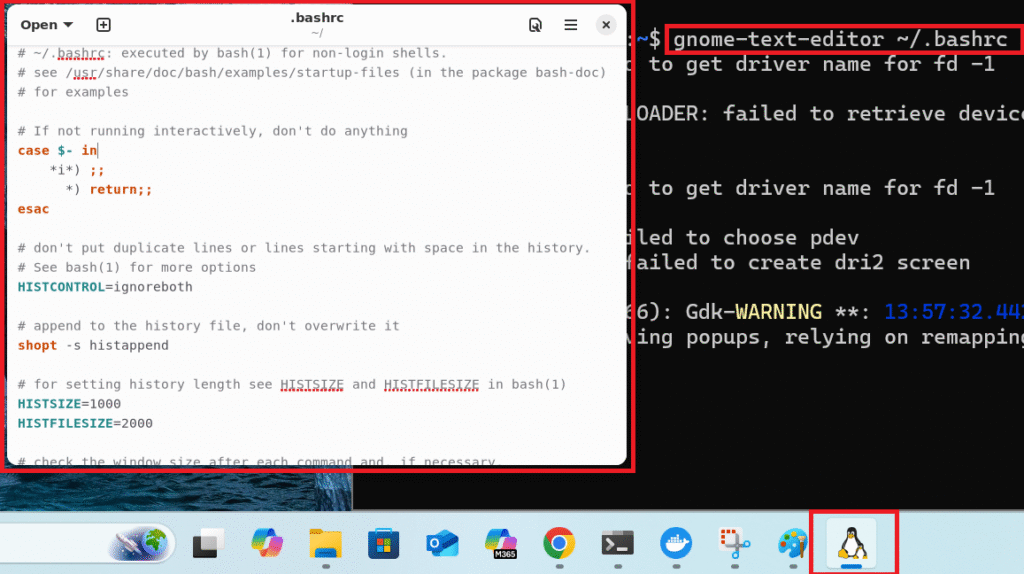Click the .bashrc title in the header bar
This screenshot has width=1024, height=574.
317,18
